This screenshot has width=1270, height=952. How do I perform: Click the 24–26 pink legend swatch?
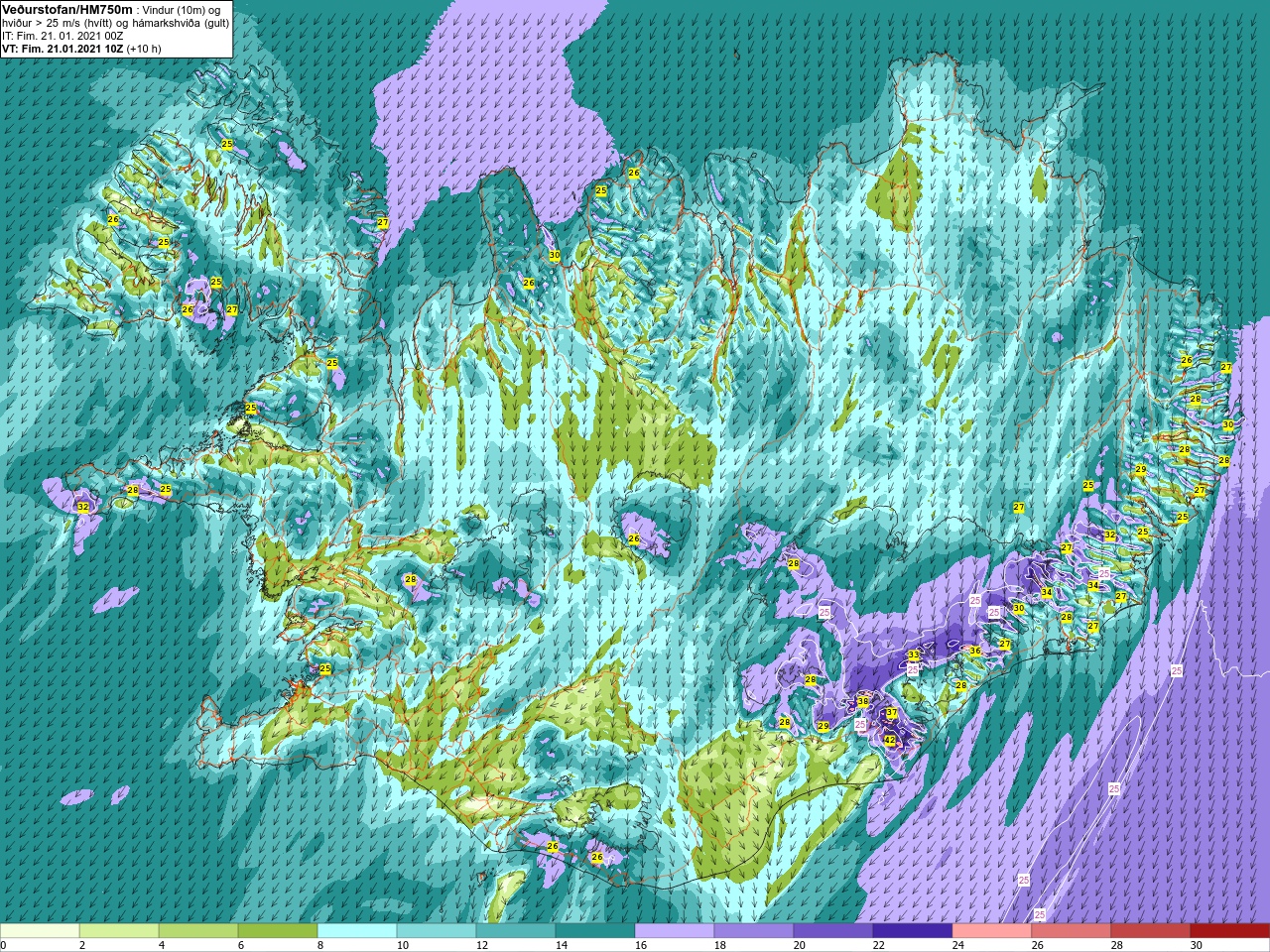point(992,931)
